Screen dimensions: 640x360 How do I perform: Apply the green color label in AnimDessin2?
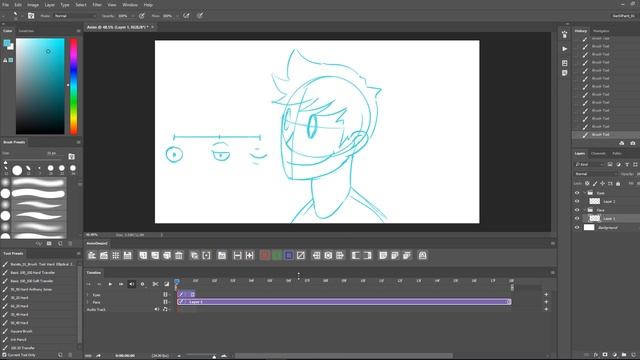277,256
